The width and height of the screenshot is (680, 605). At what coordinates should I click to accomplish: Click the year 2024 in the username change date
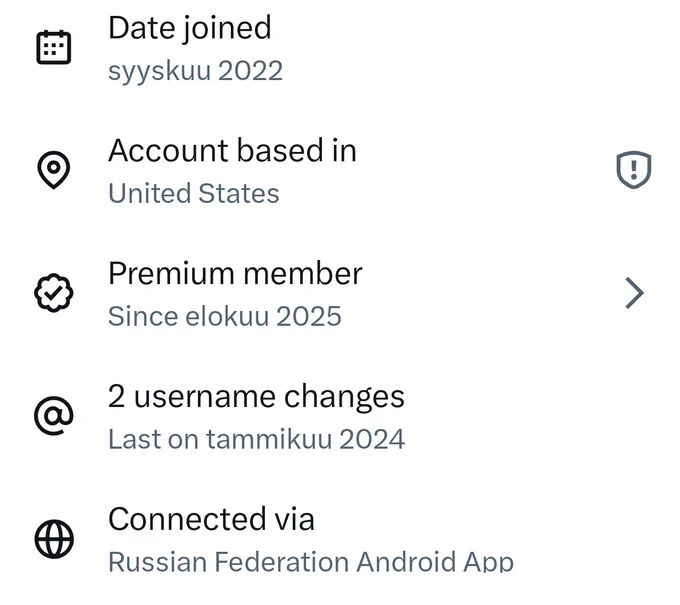(372, 439)
